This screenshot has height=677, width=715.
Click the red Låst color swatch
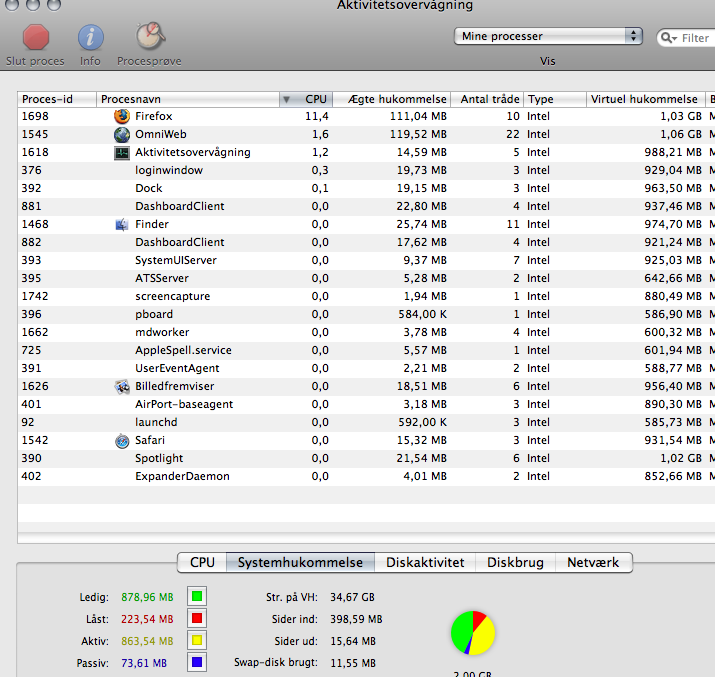pos(197,618)
